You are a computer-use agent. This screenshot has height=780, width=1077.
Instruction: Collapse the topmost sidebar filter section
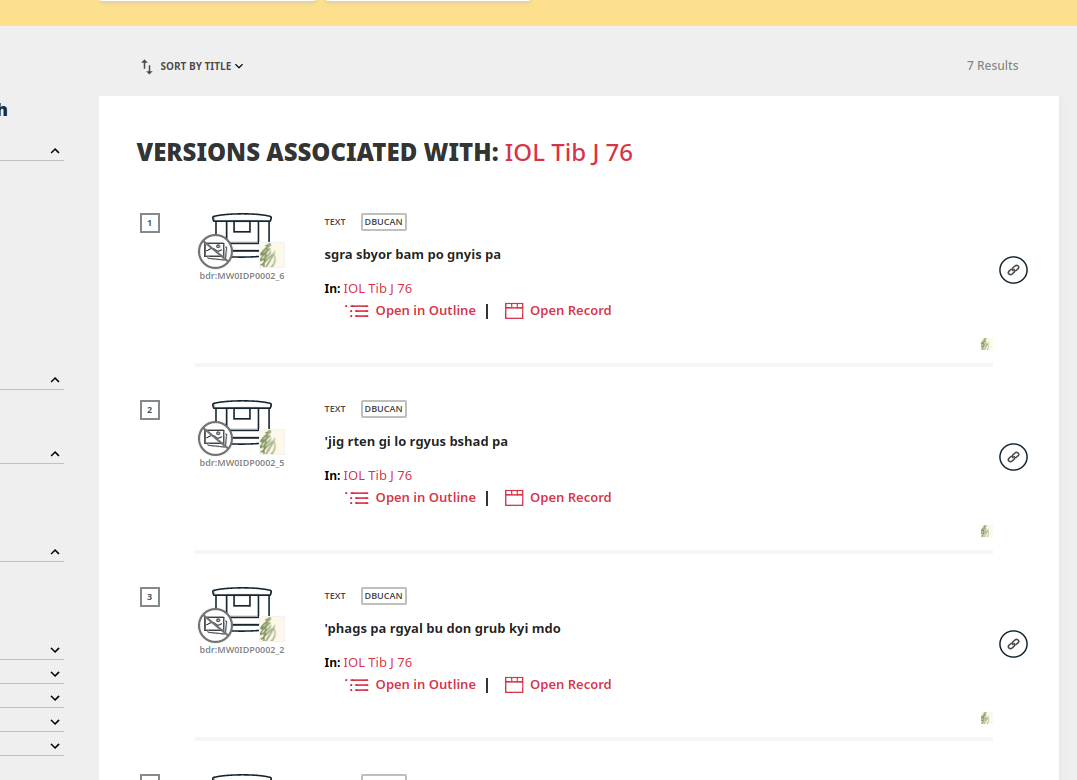point(55,148)
